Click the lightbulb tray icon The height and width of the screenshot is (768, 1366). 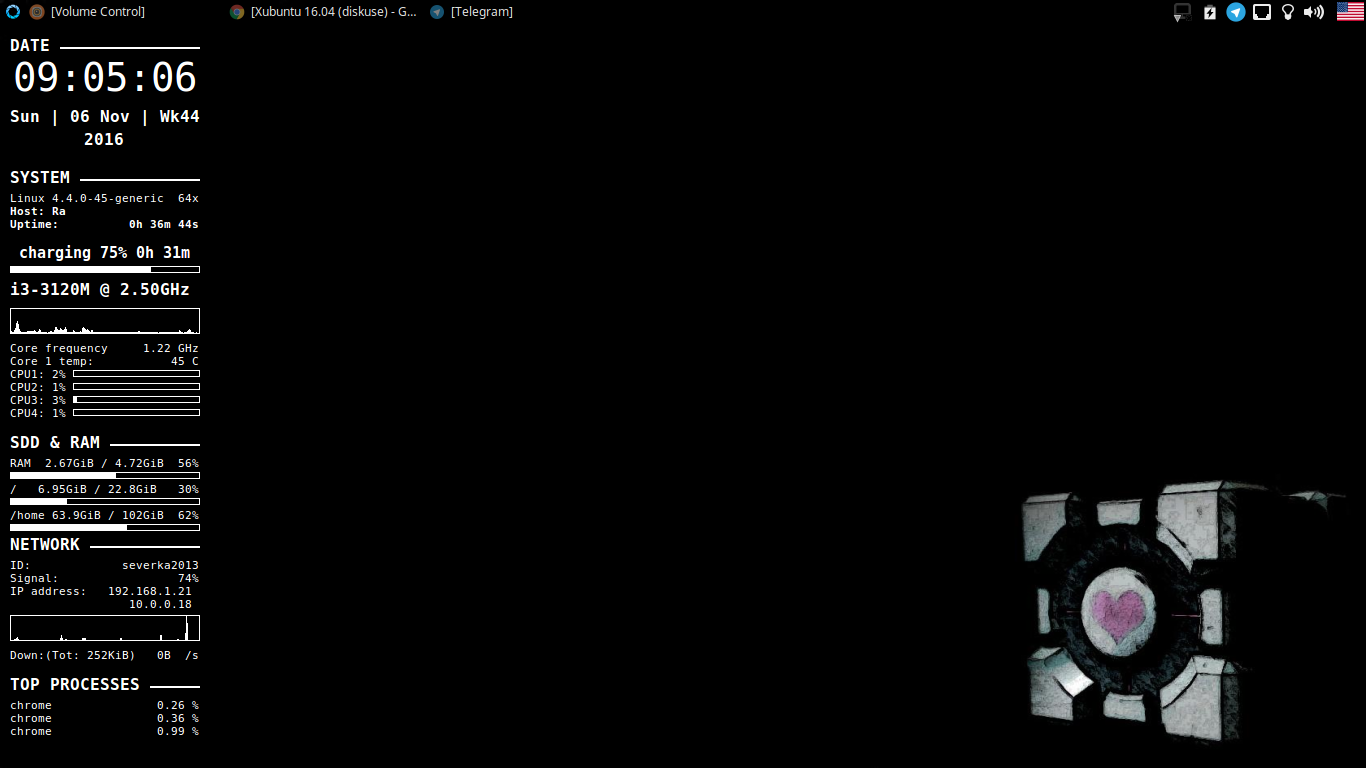1288,12
